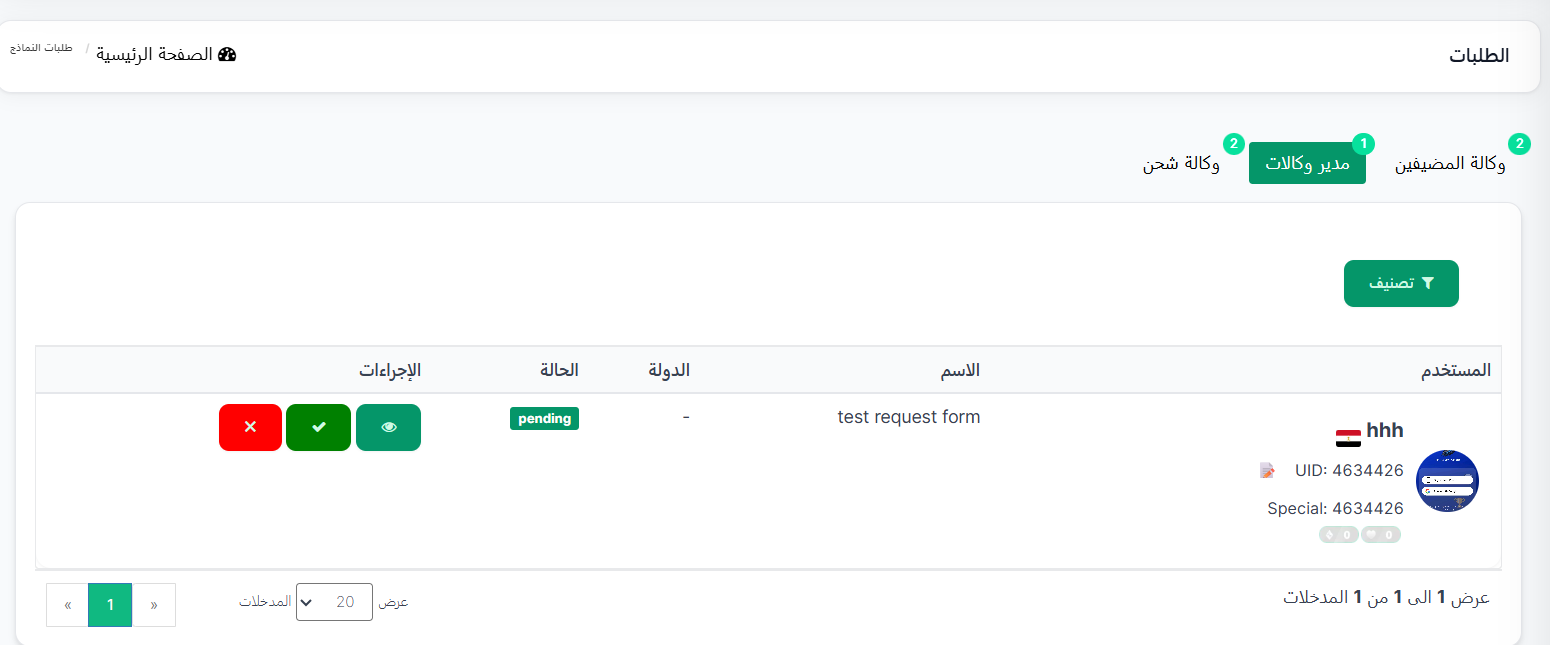Open the تصنيف filter button
The image size is (1550, 645).
point(1401,283)
